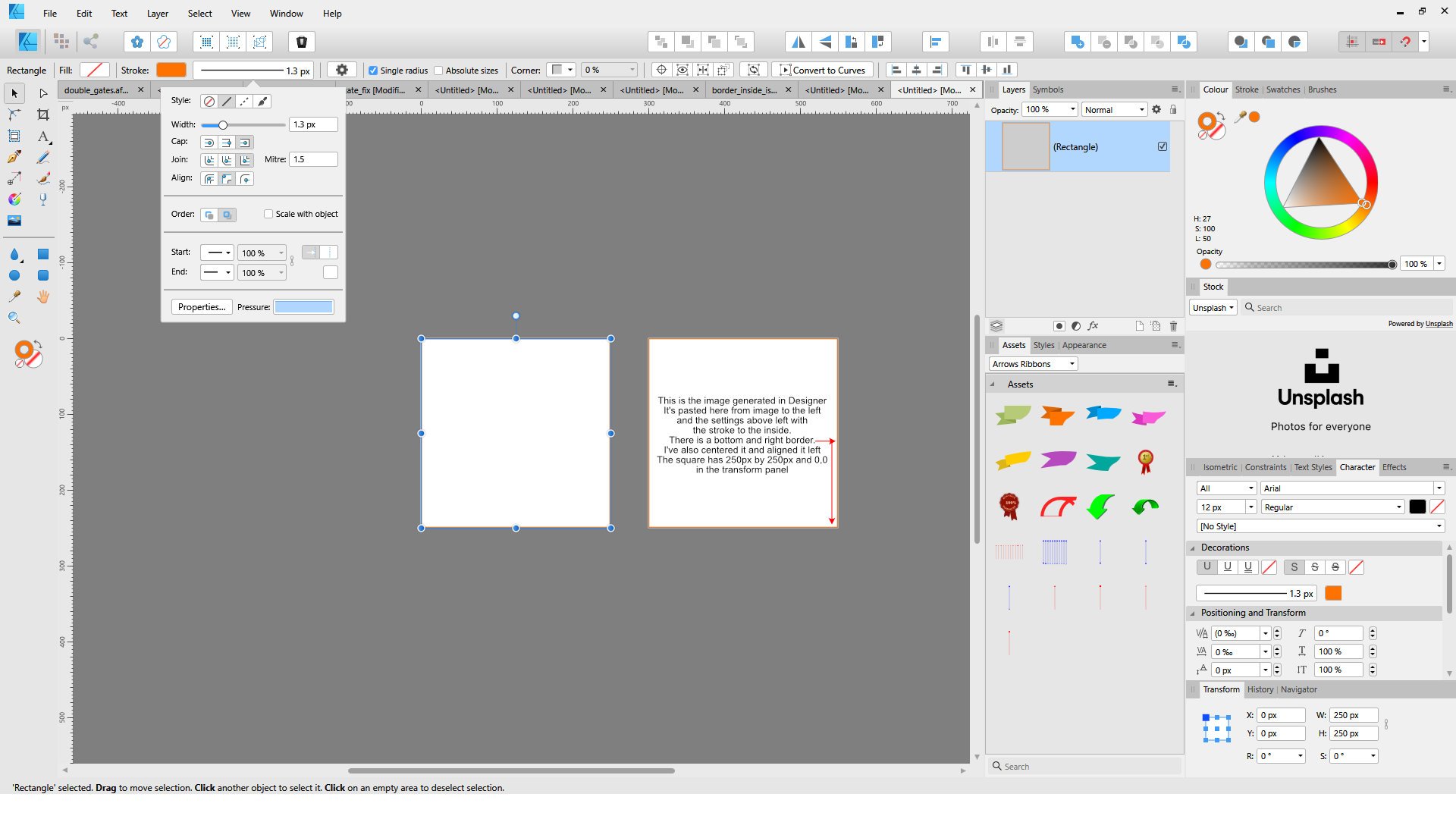Click the stroke gear settings icon
Screen dimensions: 1456x819
pyautogui.click(x=342, y=70)
